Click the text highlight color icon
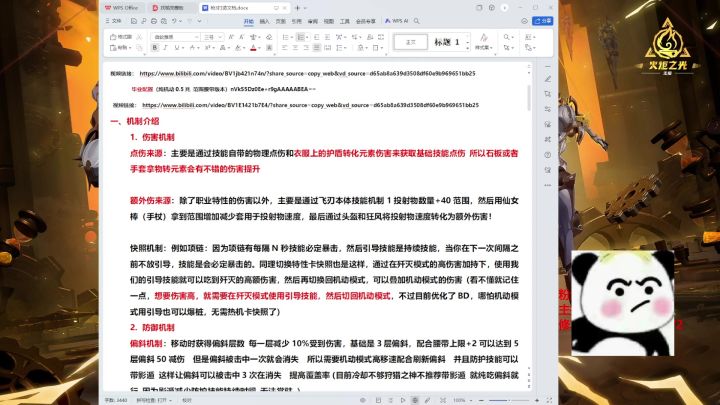 coord(238,47)
